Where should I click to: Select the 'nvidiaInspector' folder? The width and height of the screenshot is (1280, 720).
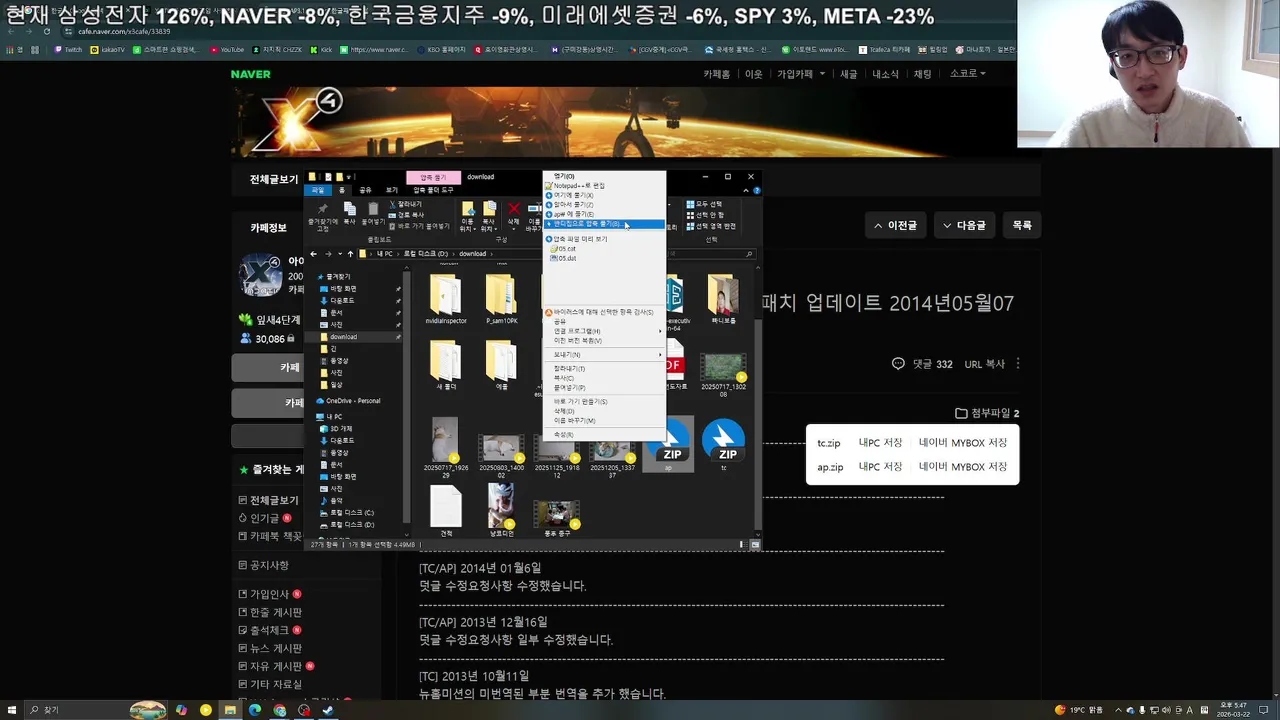tap(446, 300)
